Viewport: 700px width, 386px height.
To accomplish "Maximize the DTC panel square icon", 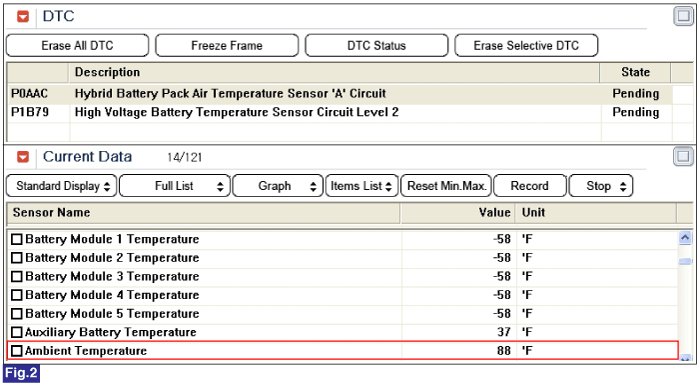I will 683,16.
